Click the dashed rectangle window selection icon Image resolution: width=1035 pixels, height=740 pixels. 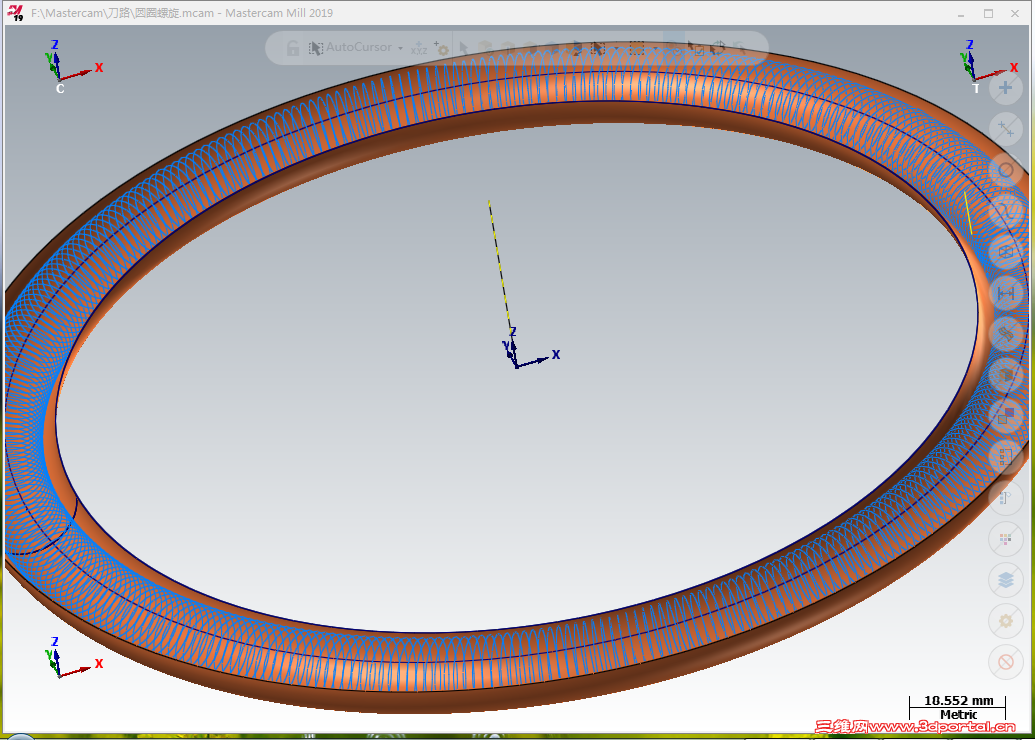tap(637, 48)
